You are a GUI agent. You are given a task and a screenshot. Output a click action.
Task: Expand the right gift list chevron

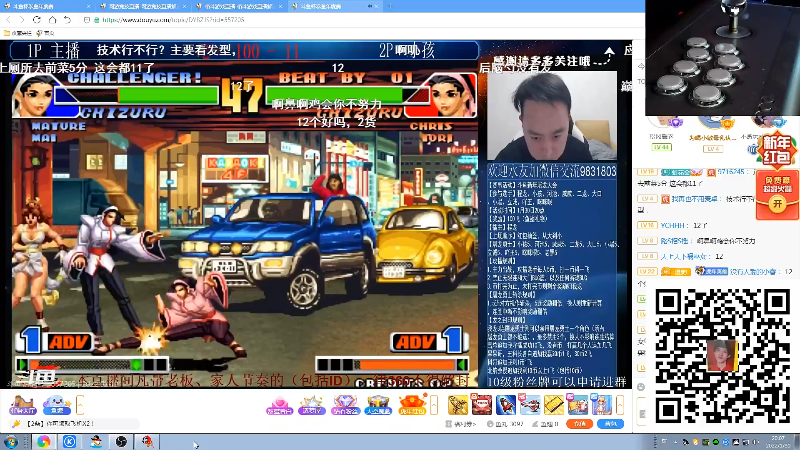(620, 406)
